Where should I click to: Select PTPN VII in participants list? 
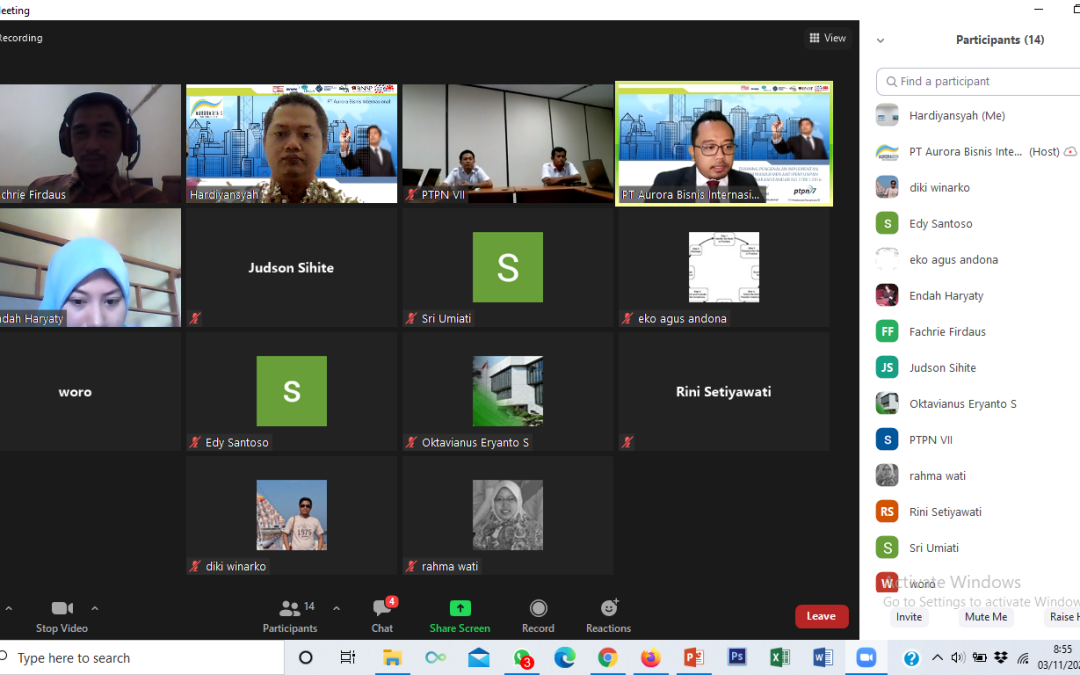(x=930, y=440)
